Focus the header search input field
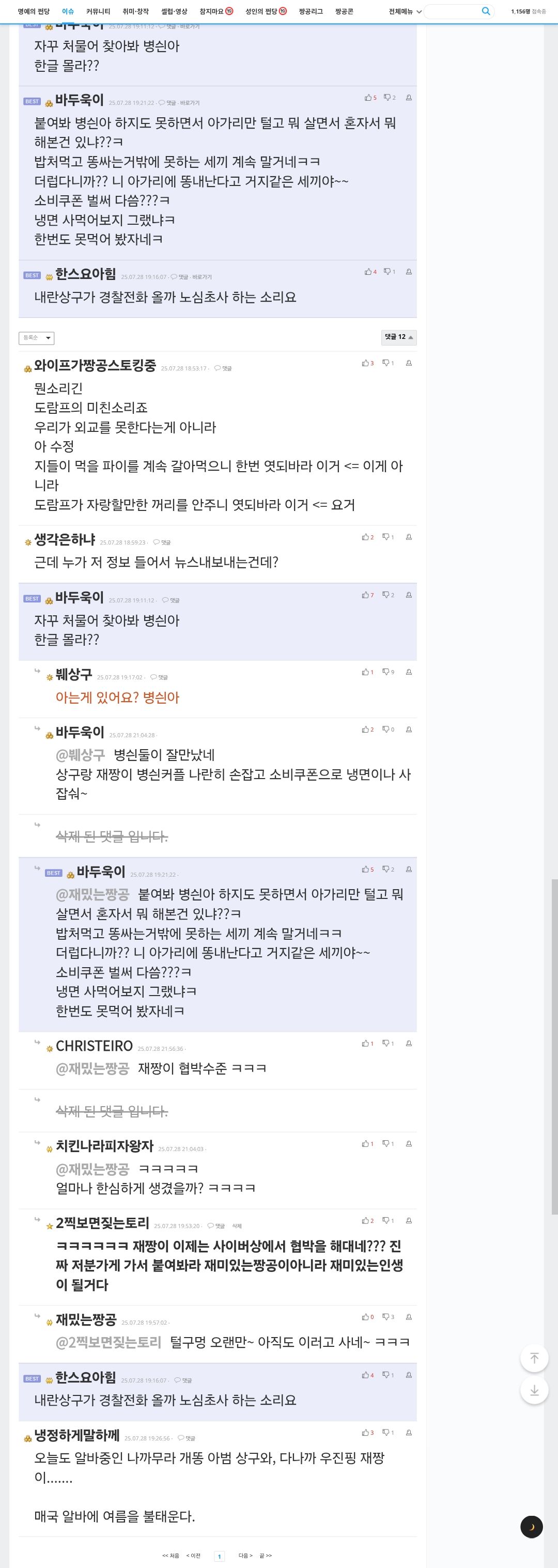 (453, 11)
